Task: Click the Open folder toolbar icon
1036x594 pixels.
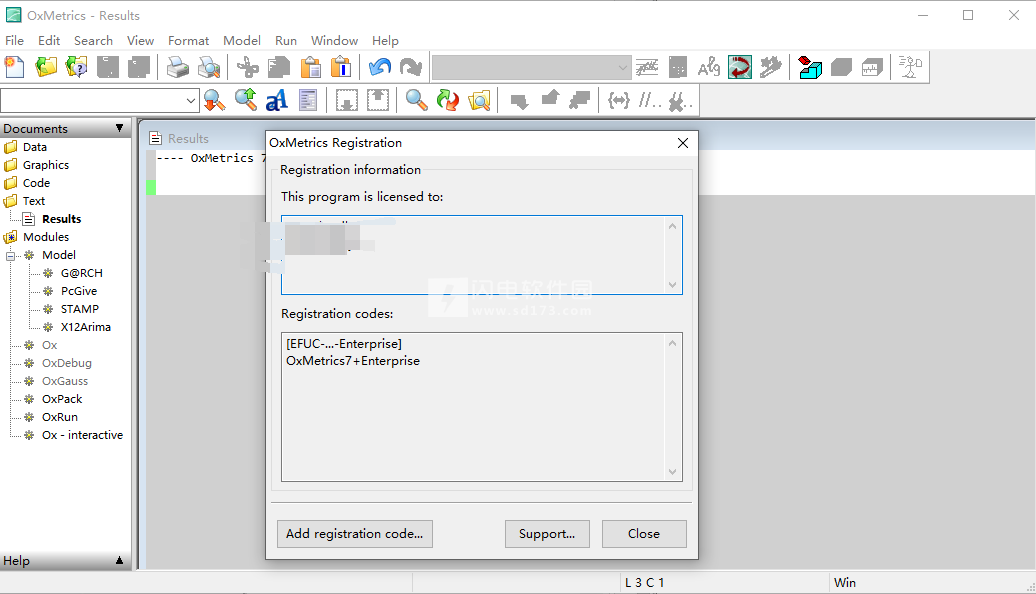Action: coord(46,67)
